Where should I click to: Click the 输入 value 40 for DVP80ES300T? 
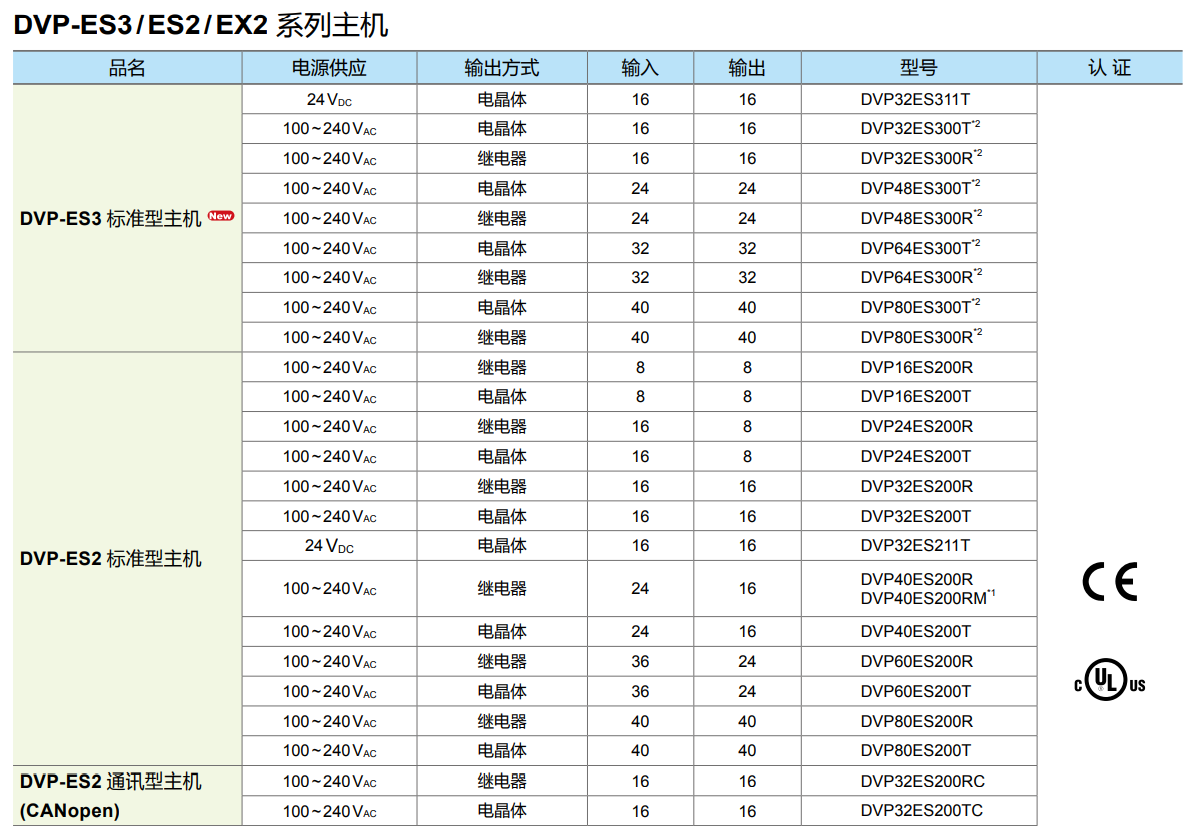(x=641, y=307)
